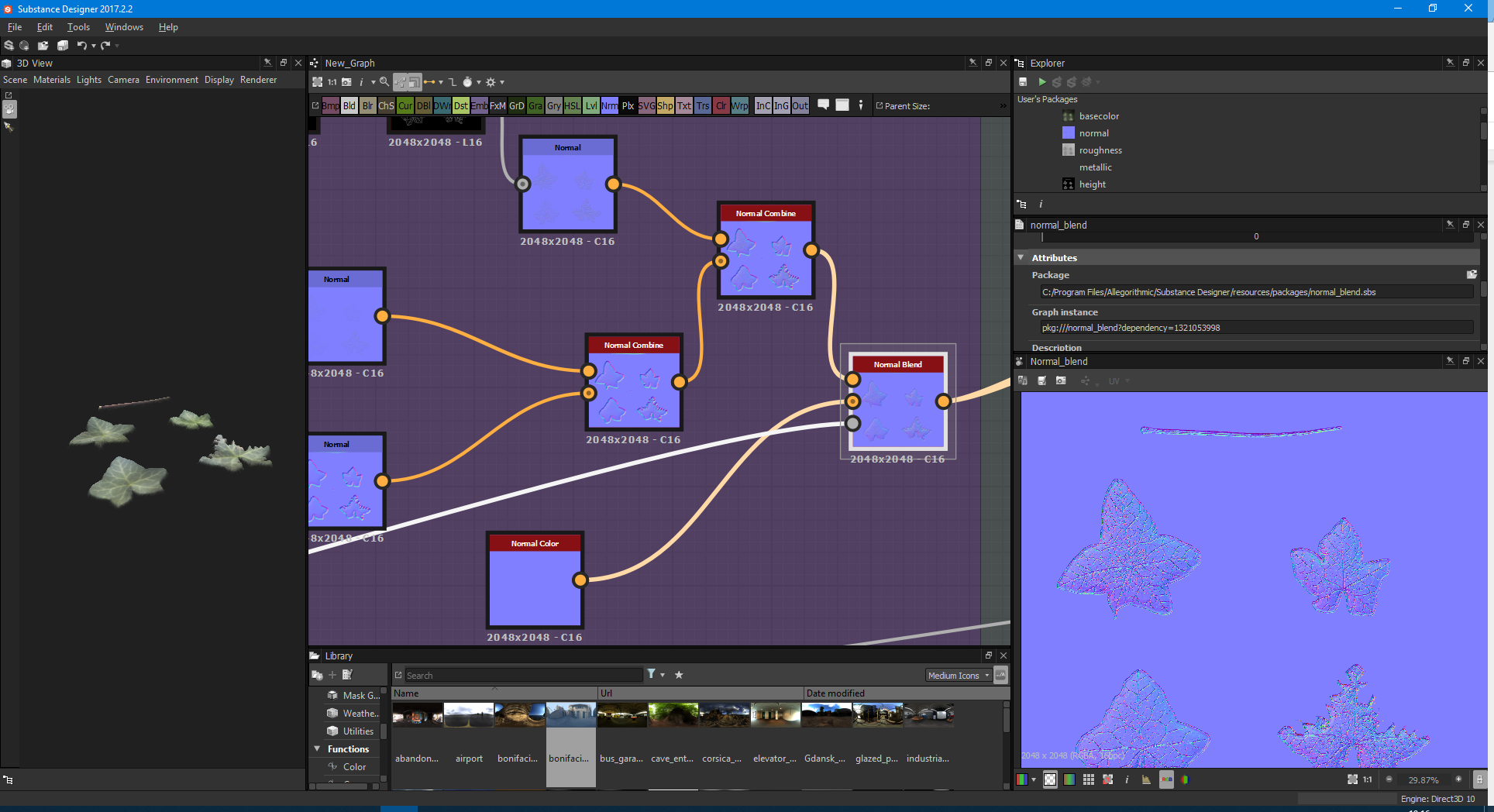Collapse the Functions library category

[317, 748]
